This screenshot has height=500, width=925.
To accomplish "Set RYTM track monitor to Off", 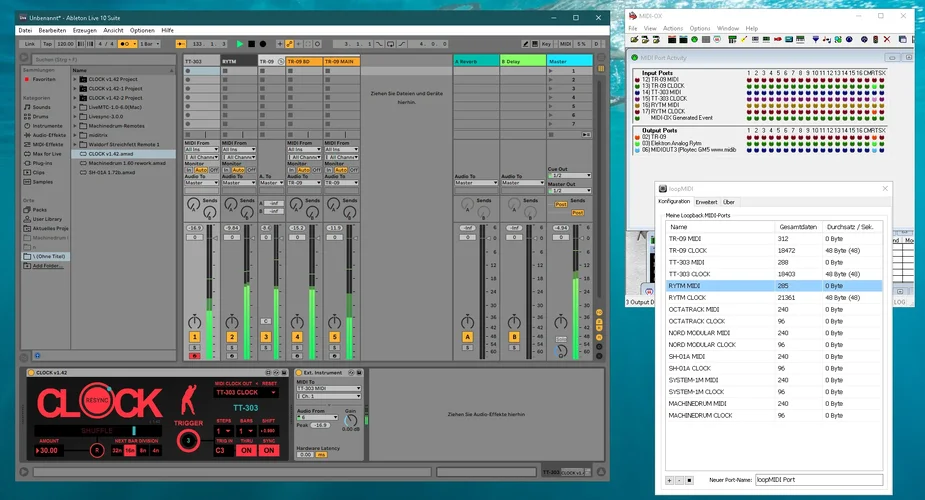I will [x=251, y=170].
